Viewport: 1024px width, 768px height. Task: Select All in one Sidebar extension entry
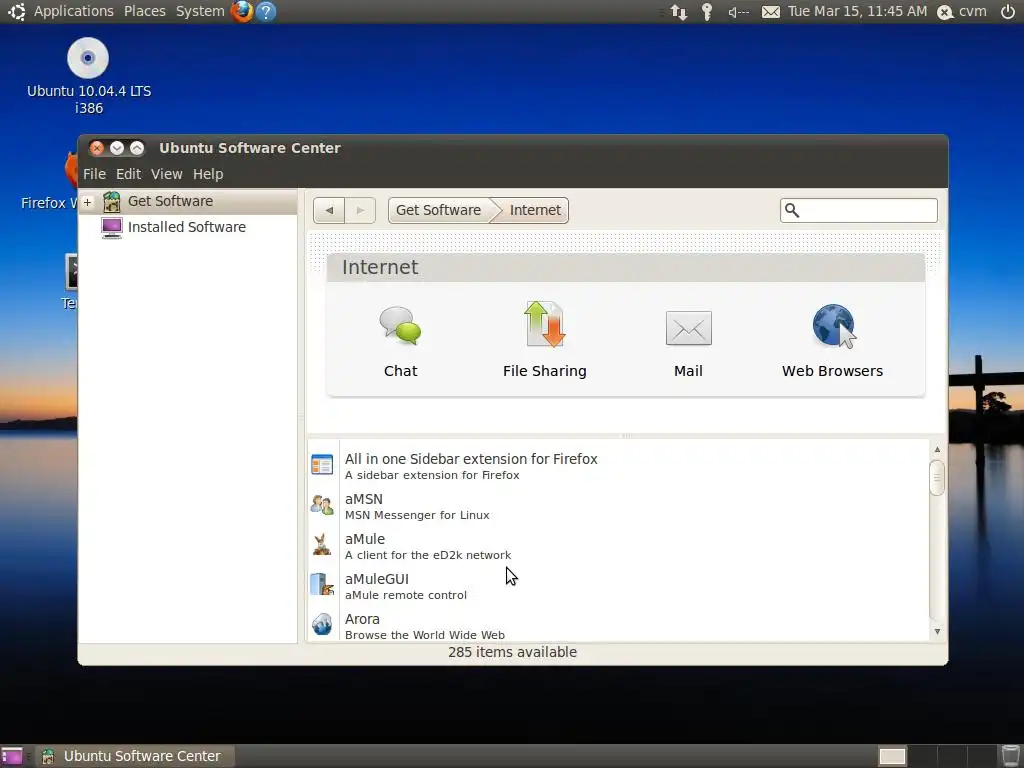pos(471,459)
